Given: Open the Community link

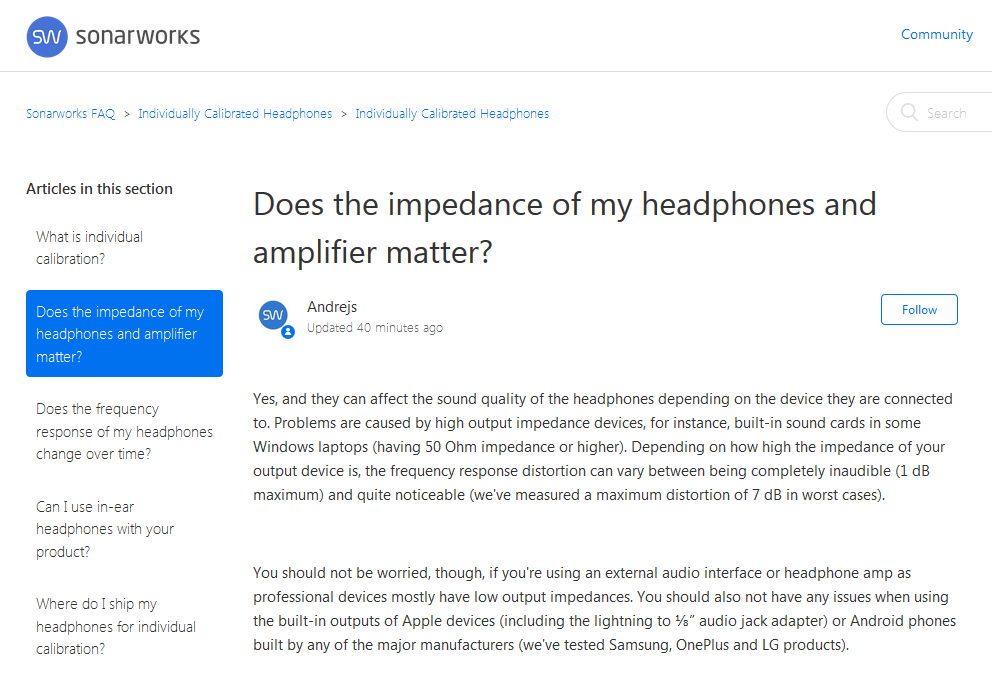Looking at the screenshot, I should tap(936, 34).
